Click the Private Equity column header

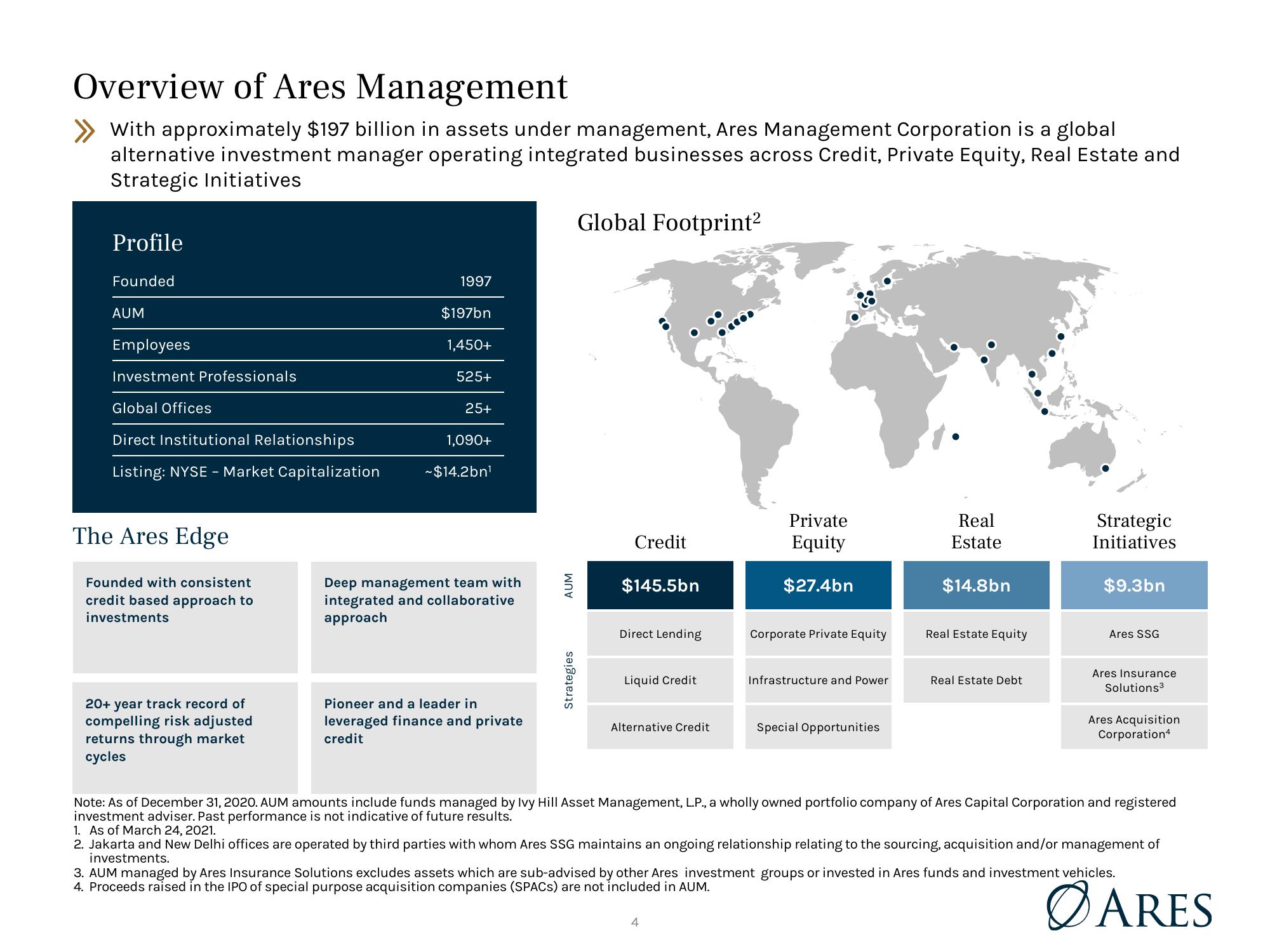coord(818,531)
